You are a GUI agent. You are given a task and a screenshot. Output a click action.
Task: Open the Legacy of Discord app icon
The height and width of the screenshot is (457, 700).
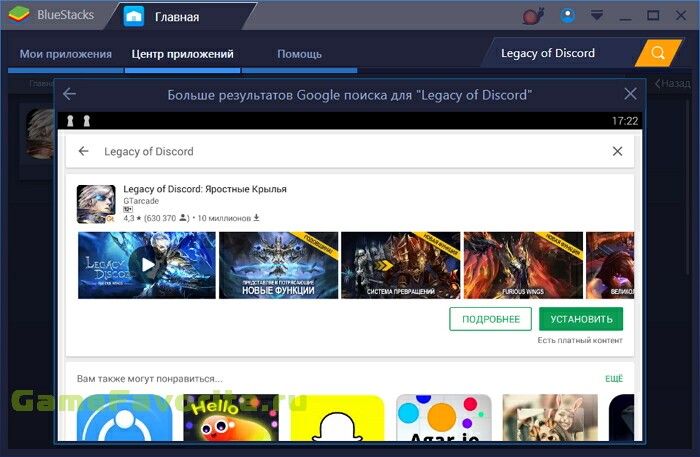(96, 204)
